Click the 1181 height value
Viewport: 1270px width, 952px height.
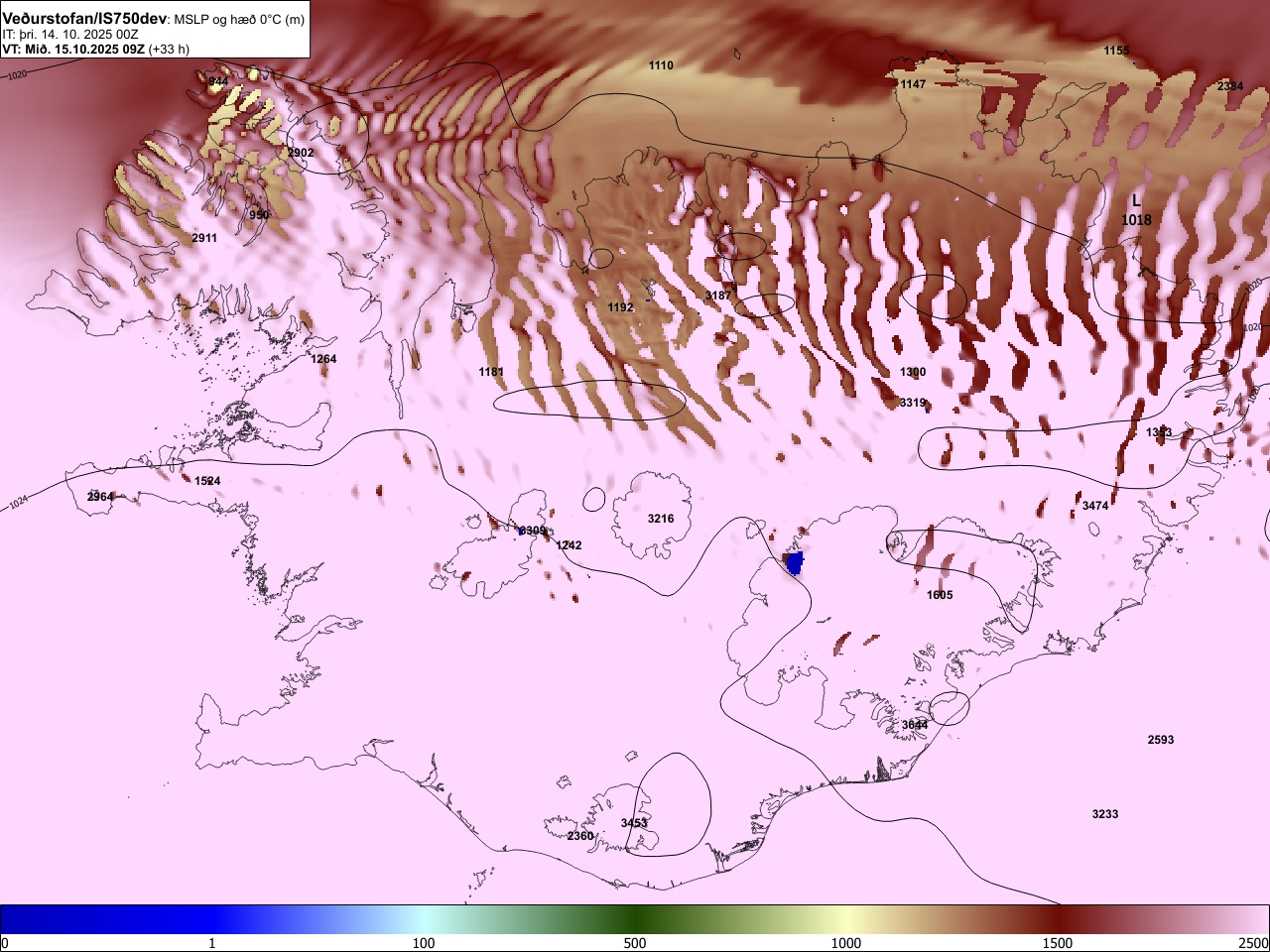[x=491, y=372]
